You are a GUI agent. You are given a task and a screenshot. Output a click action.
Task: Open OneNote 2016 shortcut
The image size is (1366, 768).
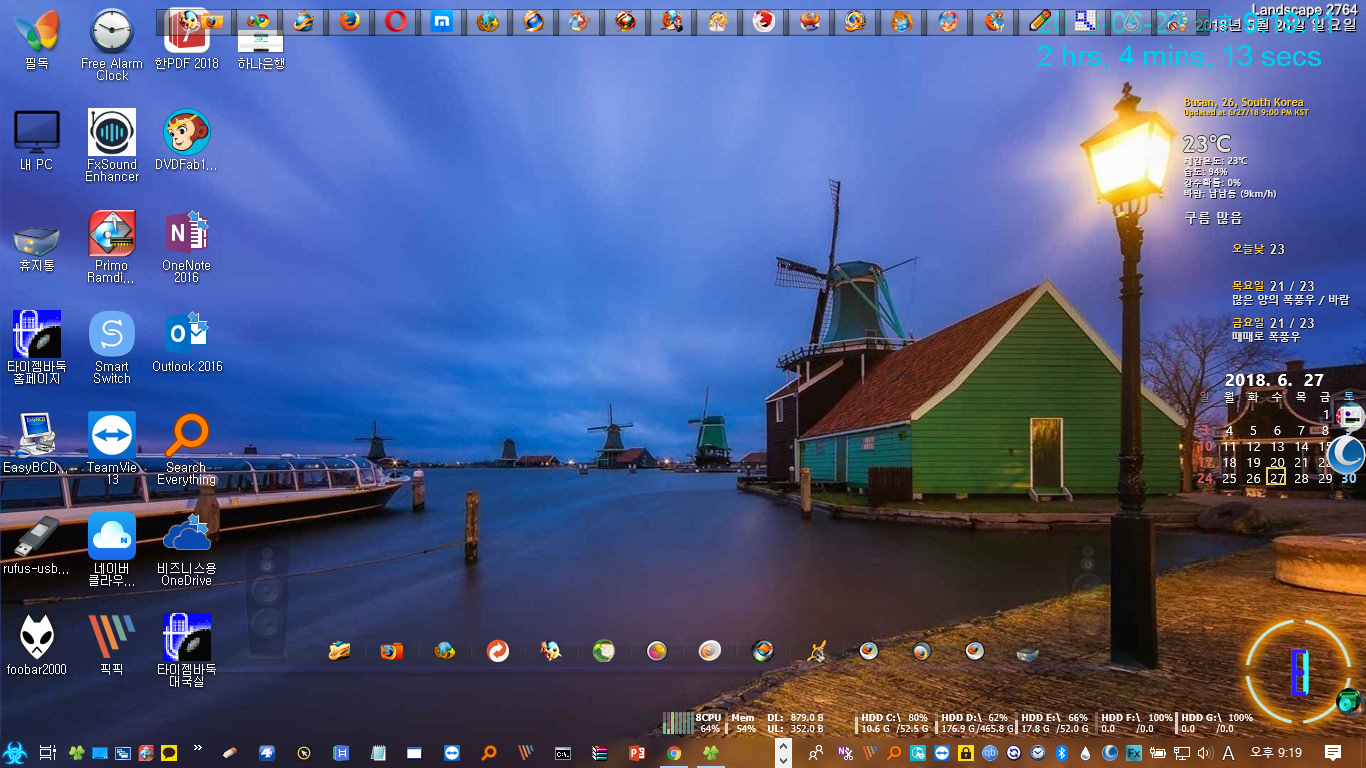pos(186,246)
